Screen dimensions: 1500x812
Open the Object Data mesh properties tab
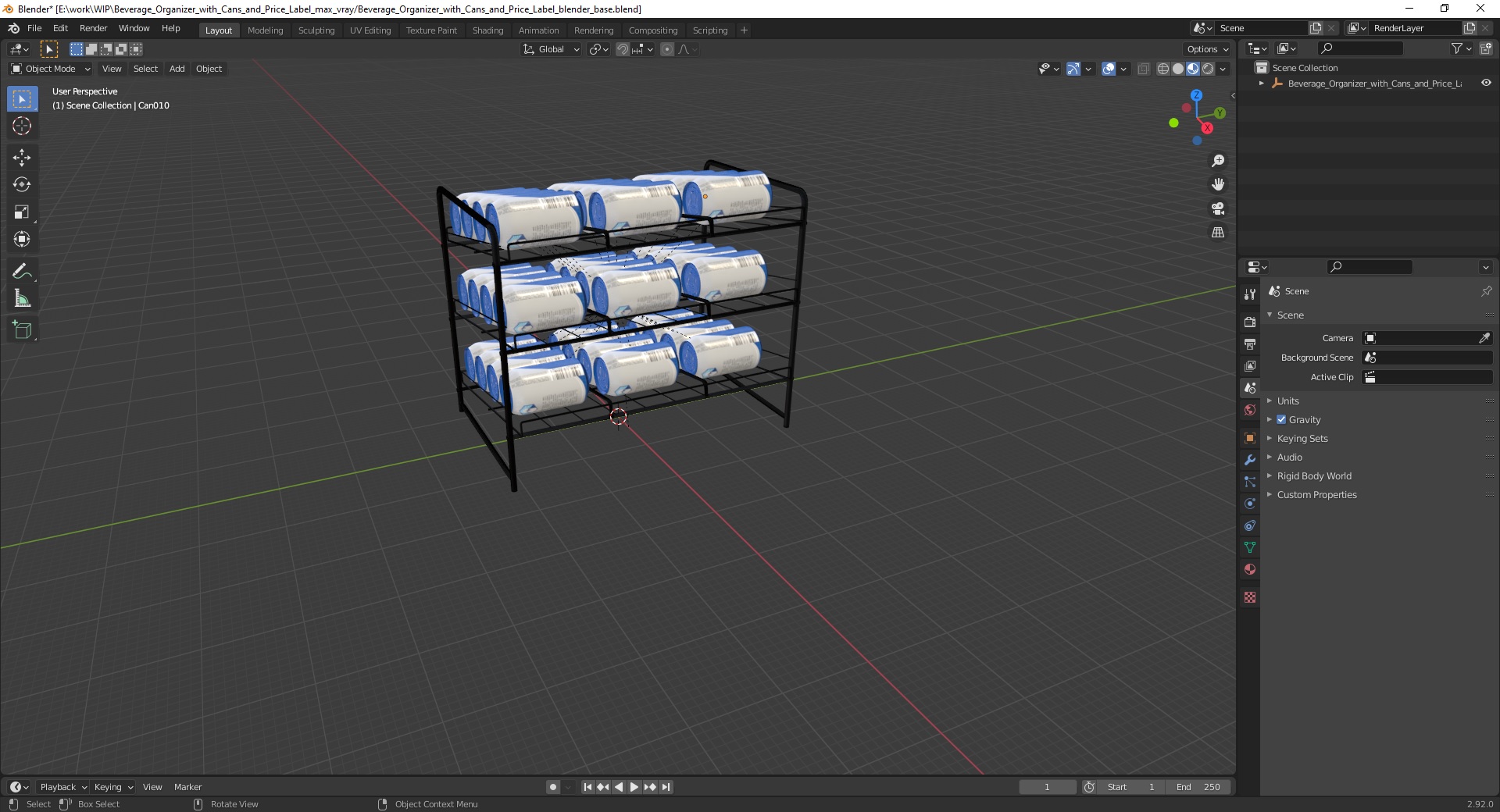pos(1250,547)
